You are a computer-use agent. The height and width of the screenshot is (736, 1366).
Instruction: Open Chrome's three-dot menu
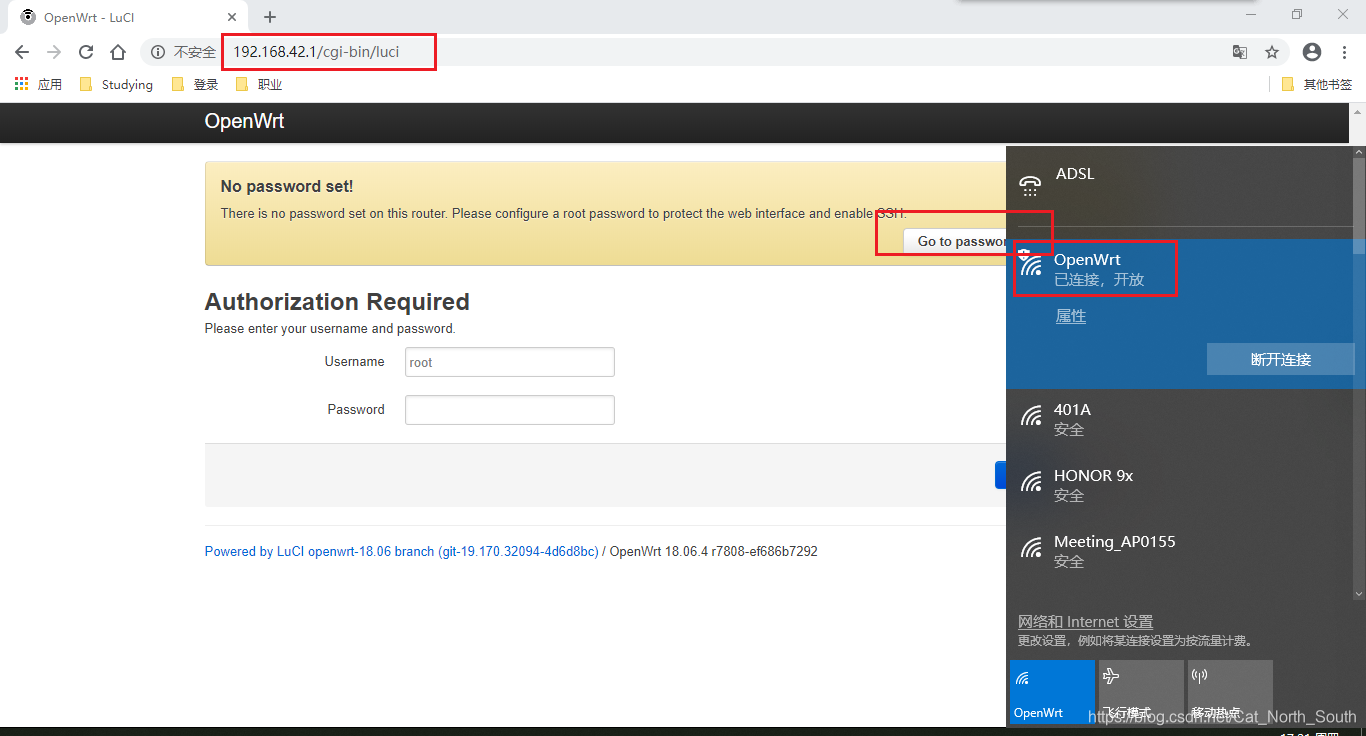click(x=1344, y=52)
